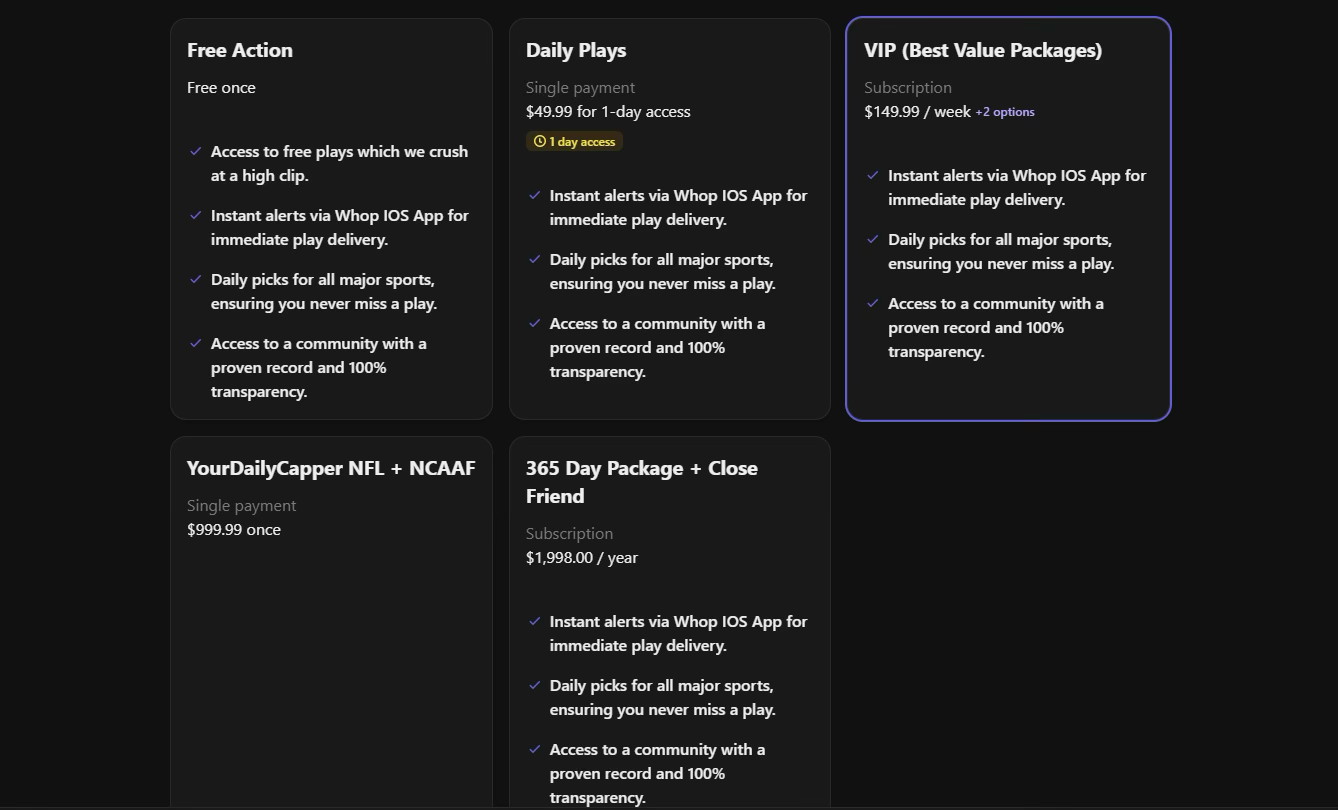Click the checkmark beside Instant alerts in Free Action

195,215
